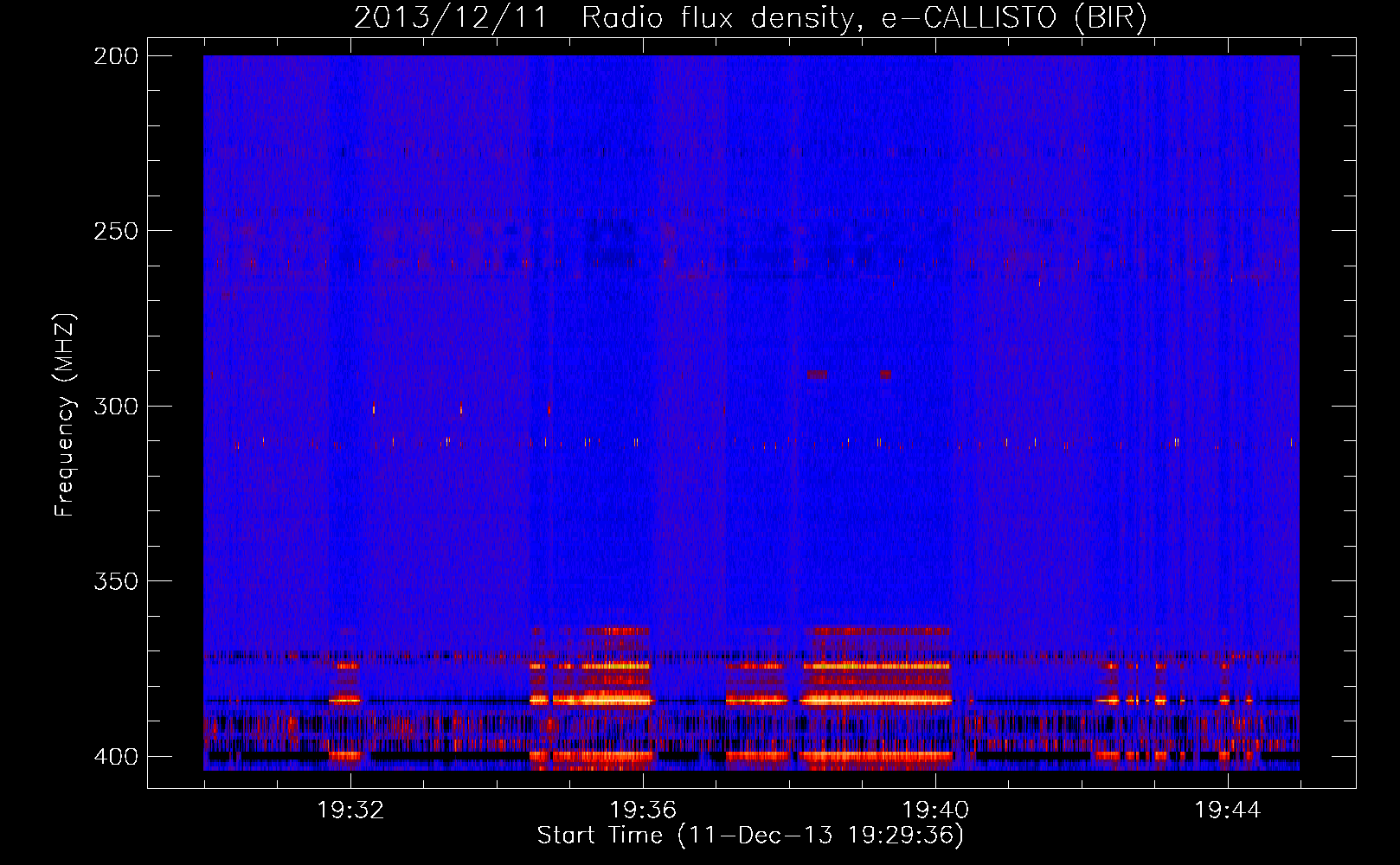Click the plot title '2013/12/11 Radio flux density, e-CALLISTO (BIR)'

(x=750, y=17)
